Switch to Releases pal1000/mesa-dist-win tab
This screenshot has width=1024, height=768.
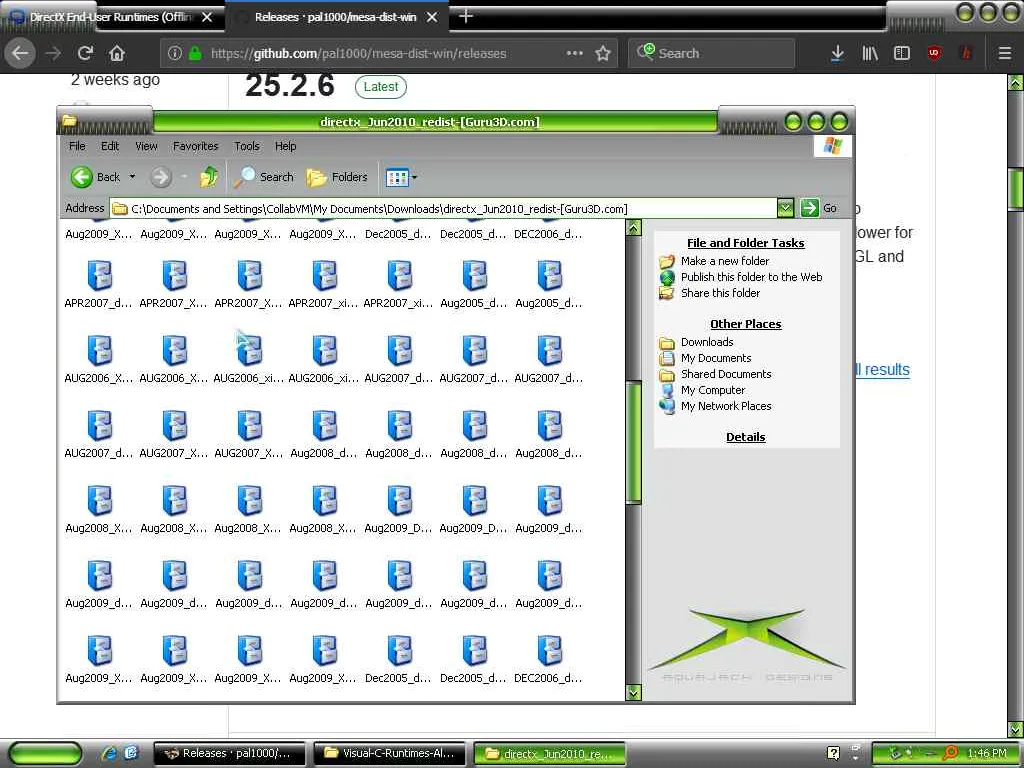pos(335,17)
